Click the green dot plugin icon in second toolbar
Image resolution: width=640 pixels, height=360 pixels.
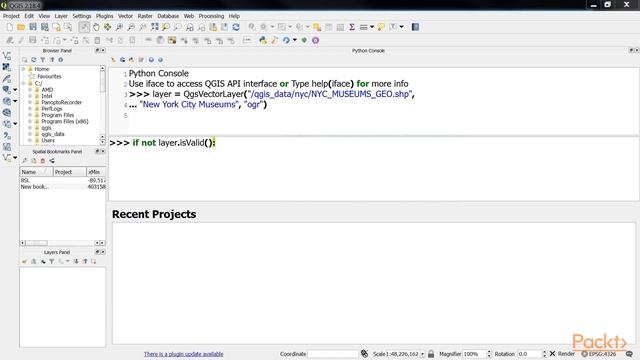(304, 40)
